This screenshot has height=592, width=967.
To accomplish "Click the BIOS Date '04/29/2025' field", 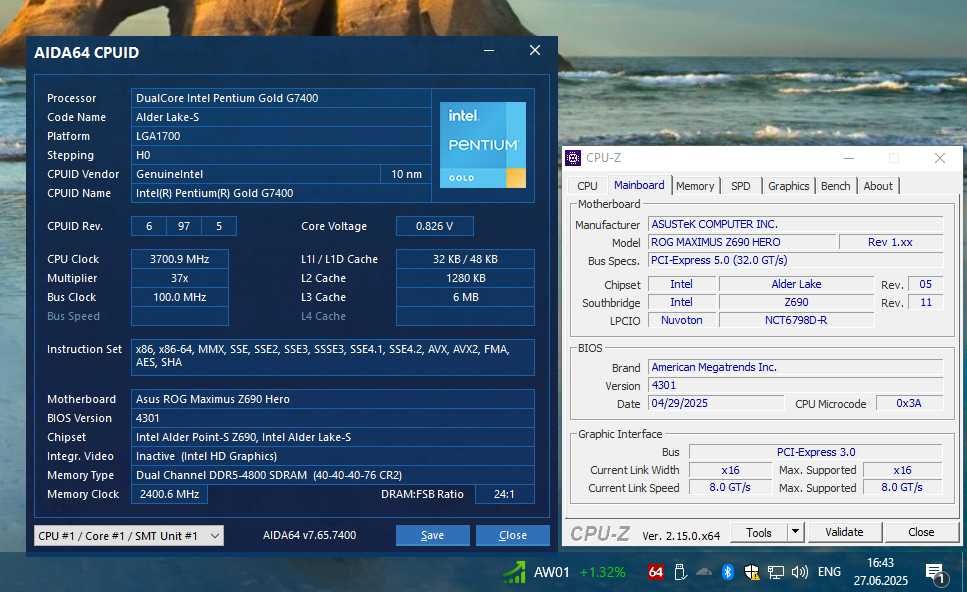I will [x=716, y=403].
